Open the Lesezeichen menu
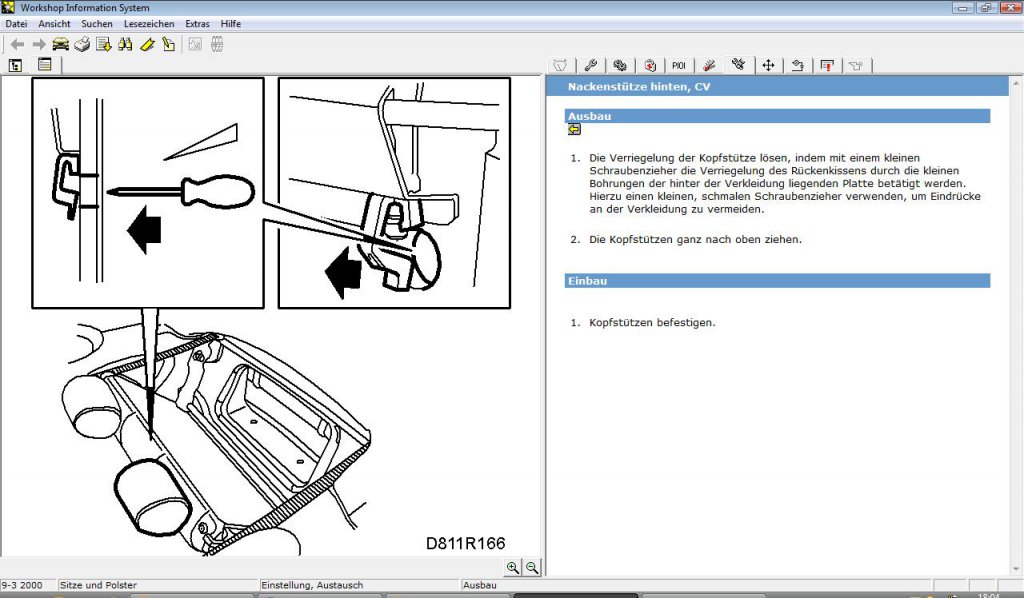This screenshot has width=1024, height=598. click(149, 24)
